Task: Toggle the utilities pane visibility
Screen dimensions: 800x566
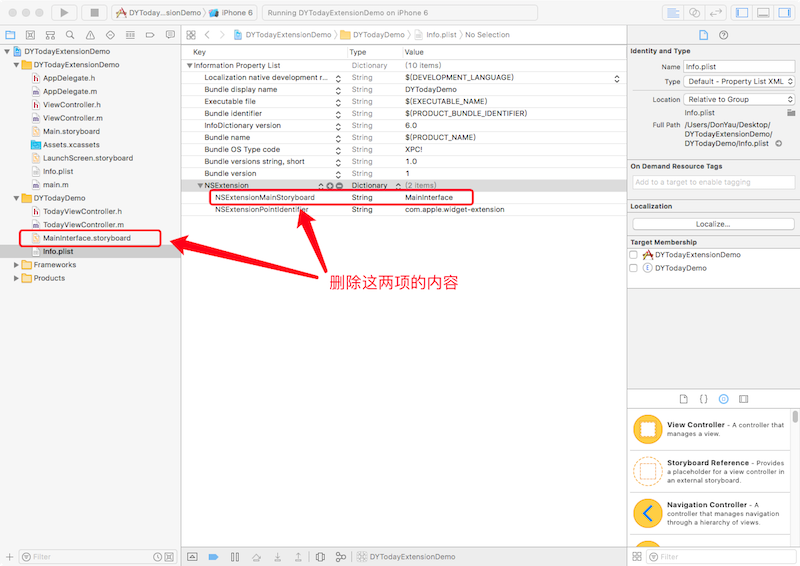Action: tap(784, 13)
